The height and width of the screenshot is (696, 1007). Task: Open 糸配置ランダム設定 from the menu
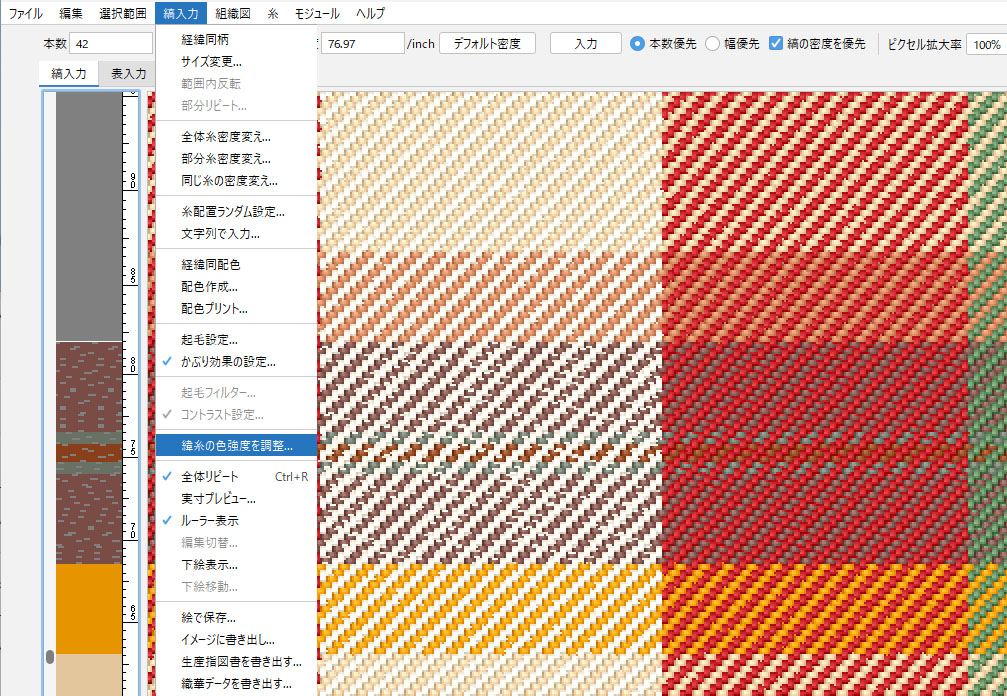click(232, 212)
